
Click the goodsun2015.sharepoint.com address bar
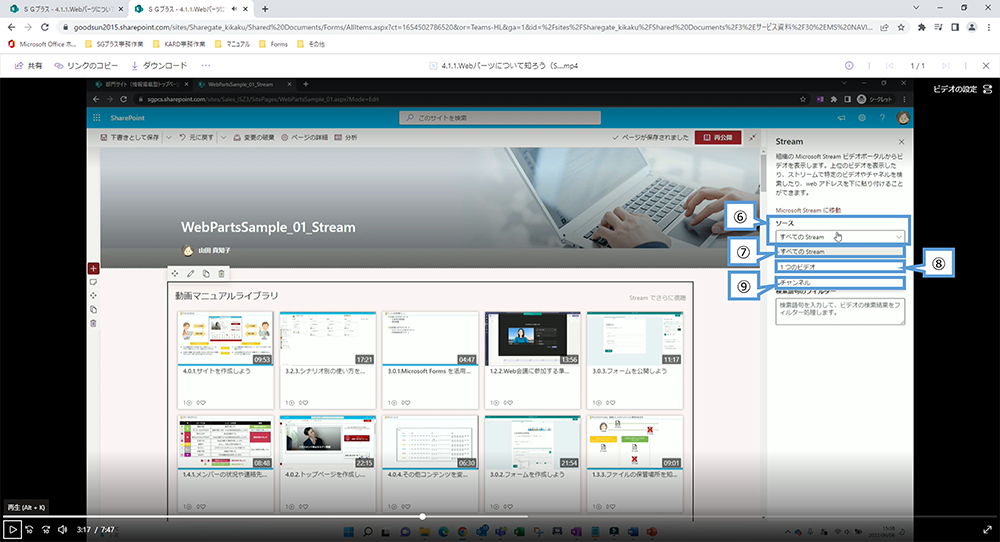[x=472, y=27]
